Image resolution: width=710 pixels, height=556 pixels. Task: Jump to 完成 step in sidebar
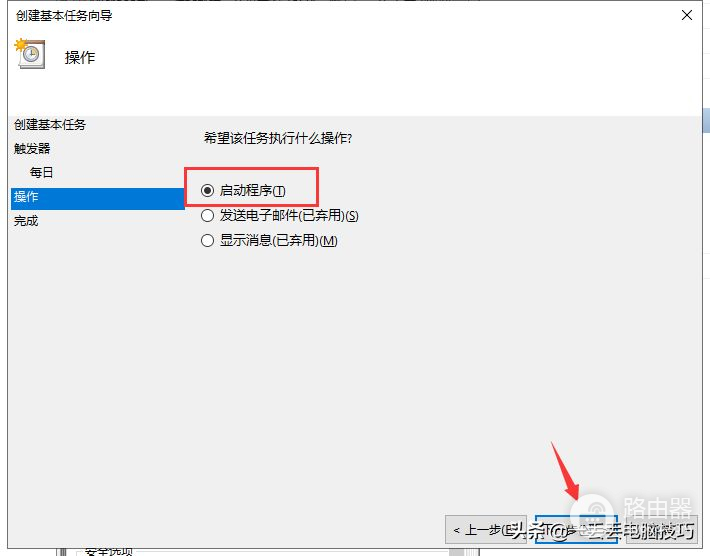26,221
